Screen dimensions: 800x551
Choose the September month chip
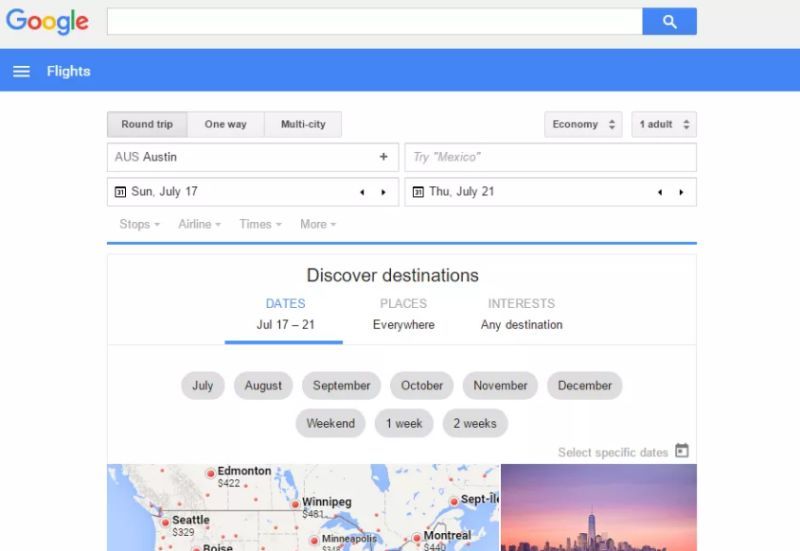click(341, 386)
